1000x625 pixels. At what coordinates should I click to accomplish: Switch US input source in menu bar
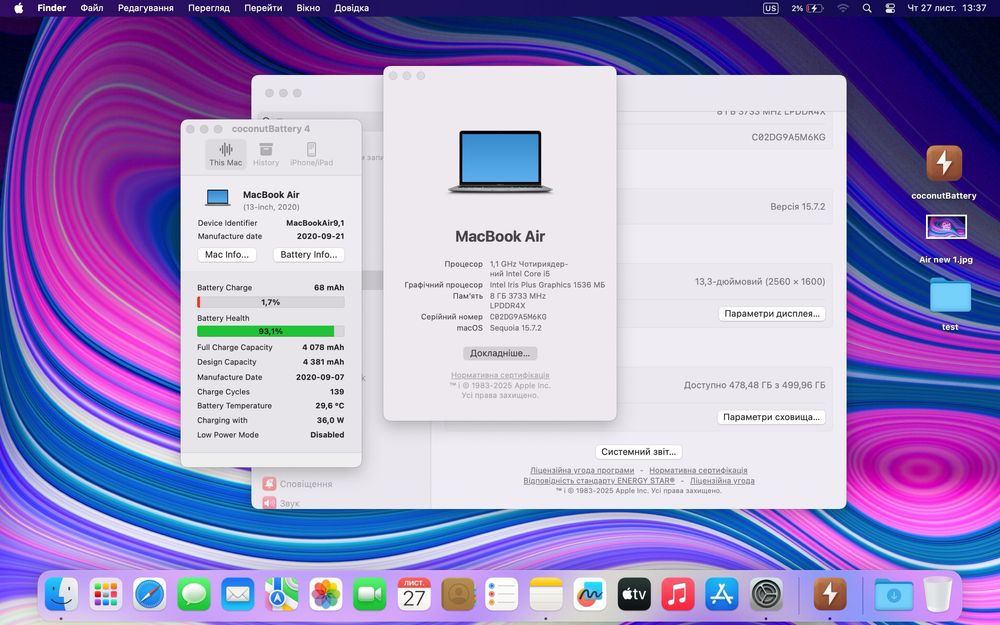pyautogui.click(x=770, y=8)
